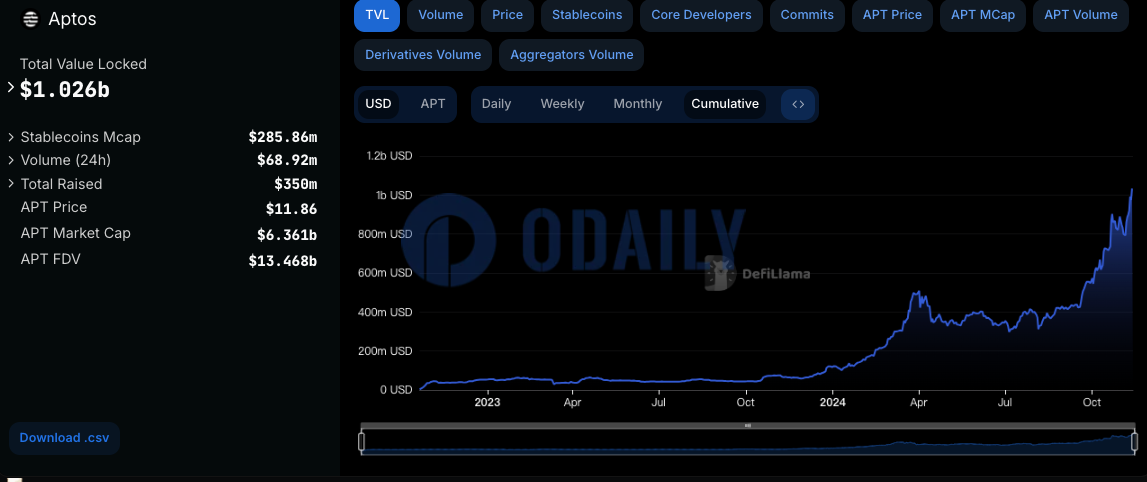Switch denomination to USD
The height and width of the screenshot is (482, 1147).
(378, 104)
